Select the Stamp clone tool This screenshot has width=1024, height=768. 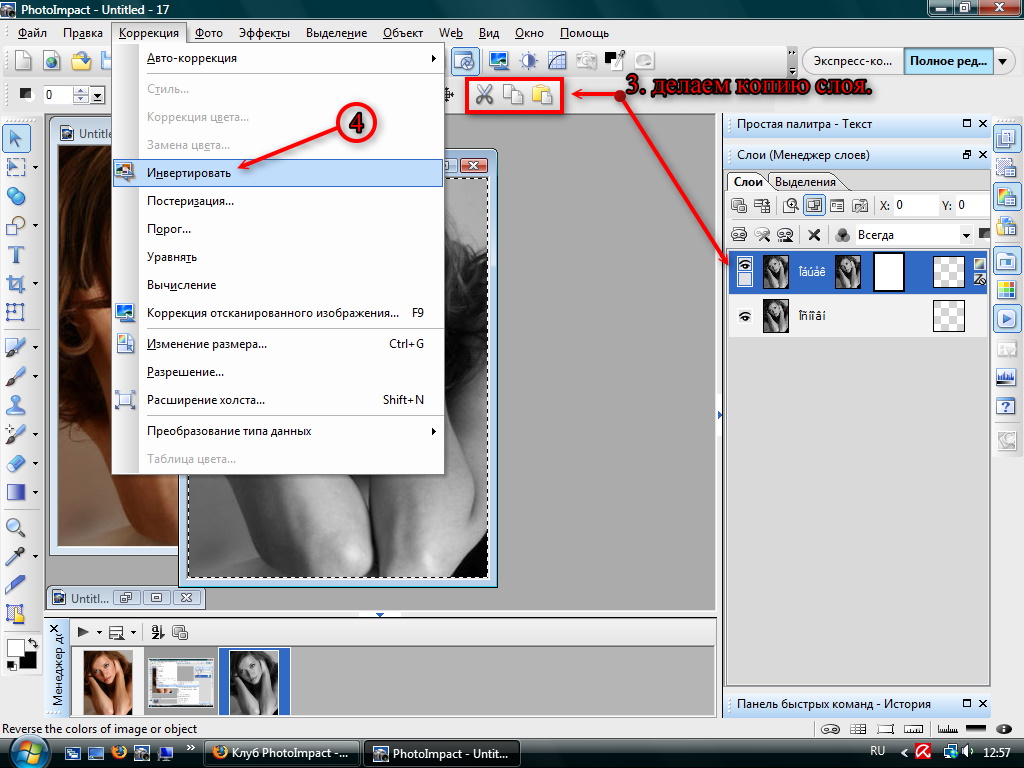[16, 405]
